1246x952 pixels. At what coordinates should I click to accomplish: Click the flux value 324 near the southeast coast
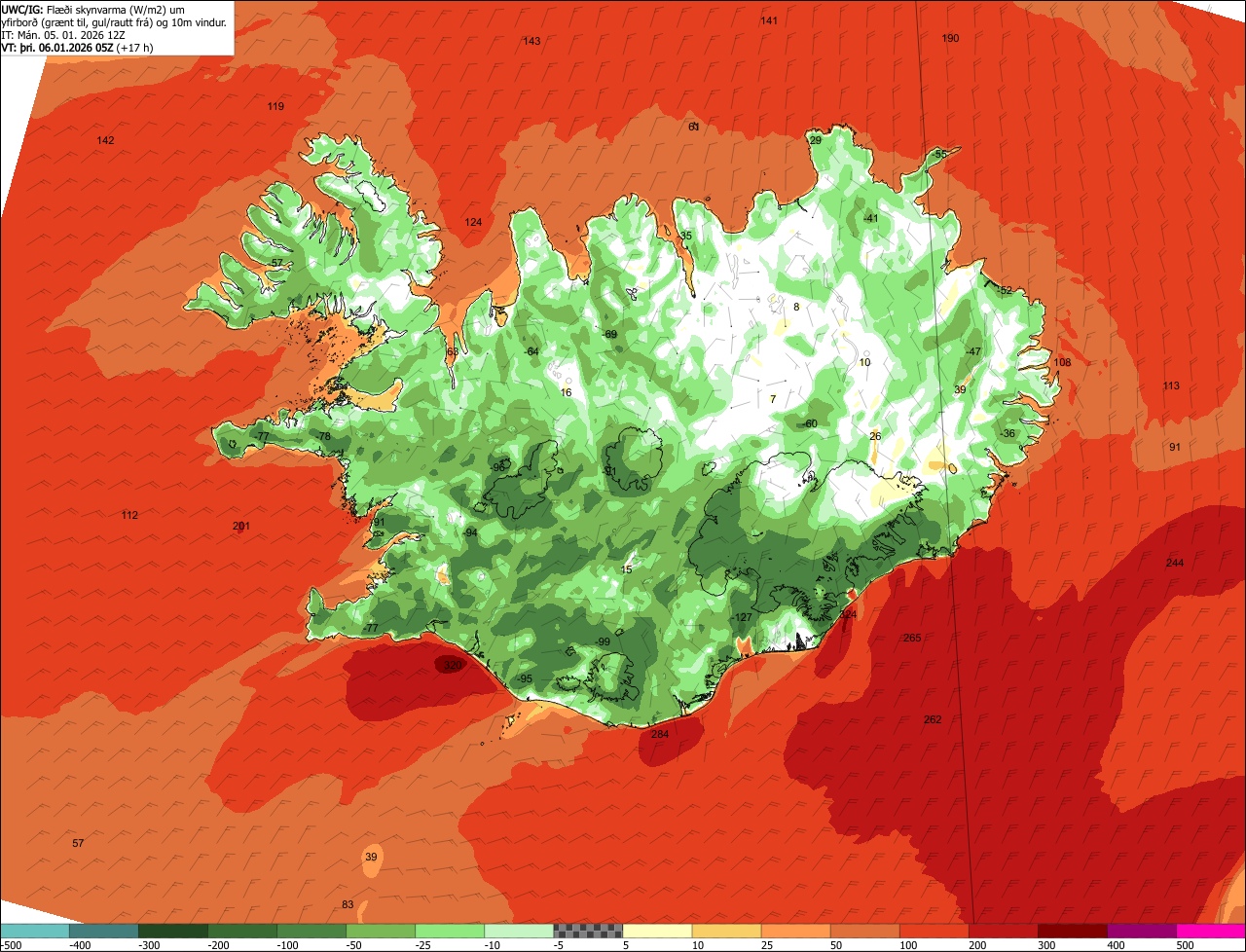[x=849, y=614]
